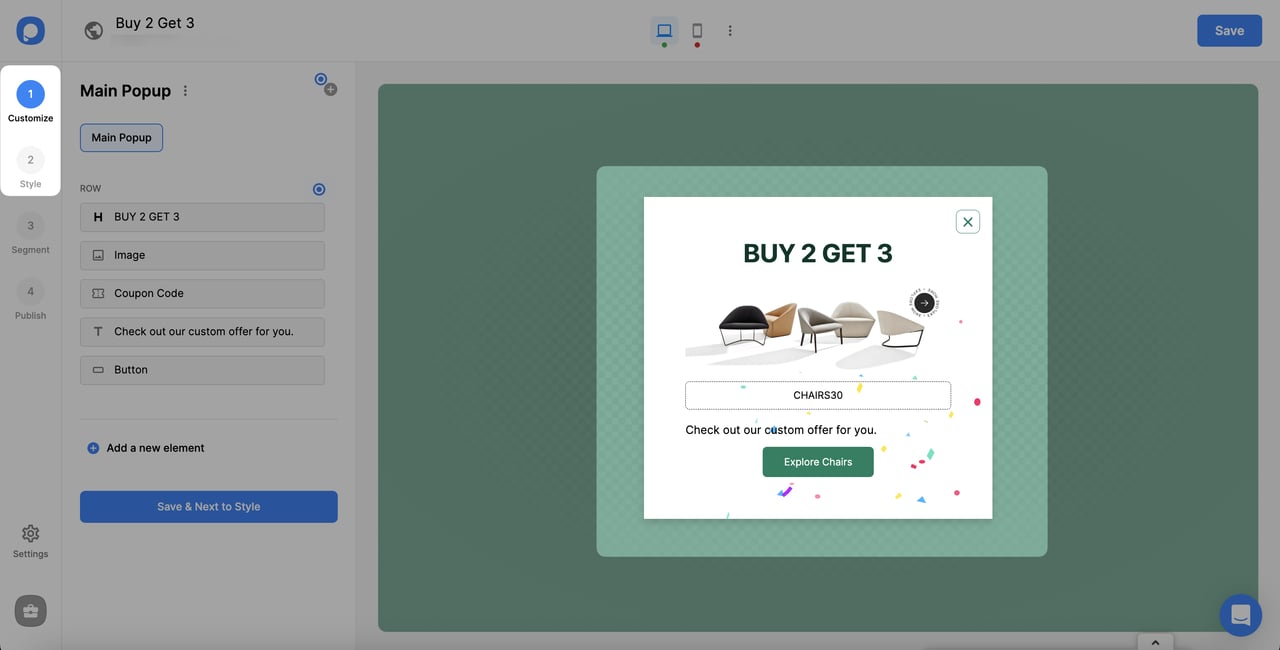Open the Popupsmart logo home
This screenshot has height=650, width=1280.
pyautogui.click(x=30, y=30)
